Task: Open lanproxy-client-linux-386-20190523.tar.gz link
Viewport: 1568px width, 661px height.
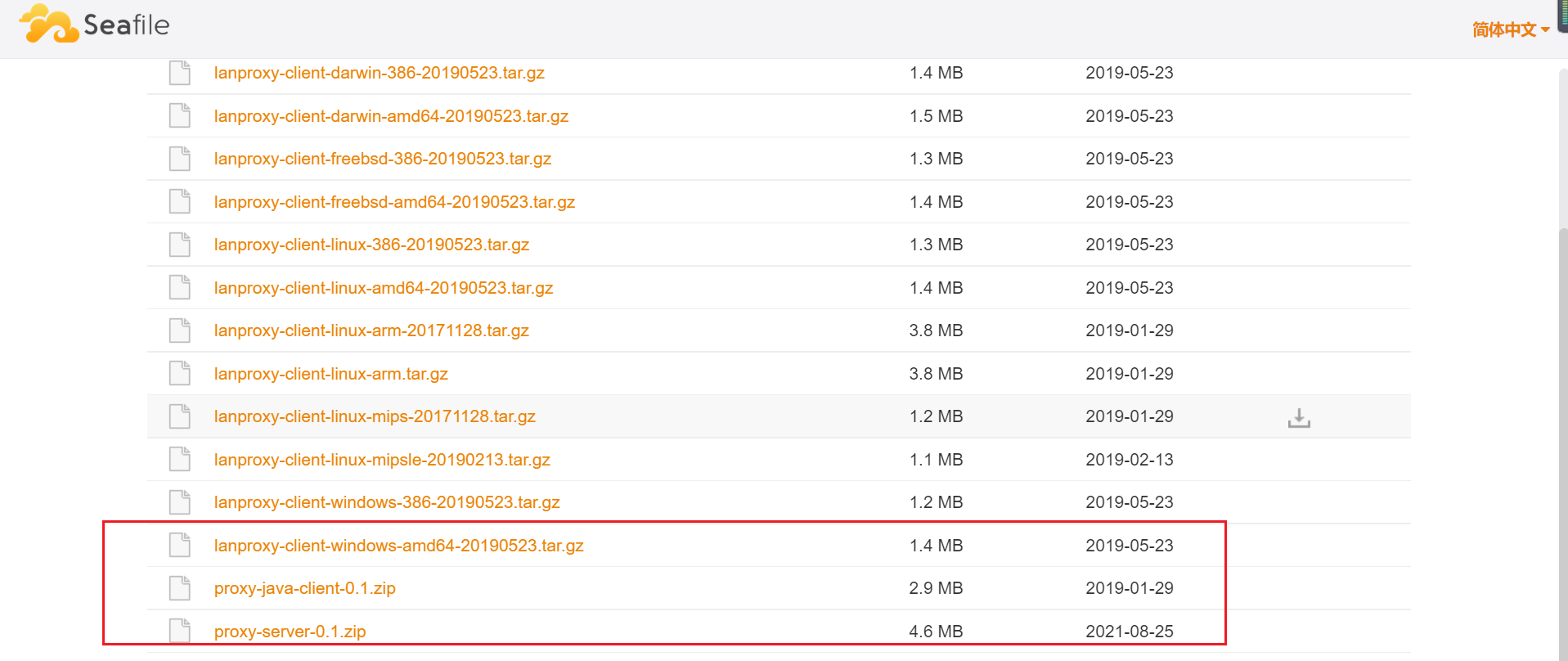Action: 371,245
